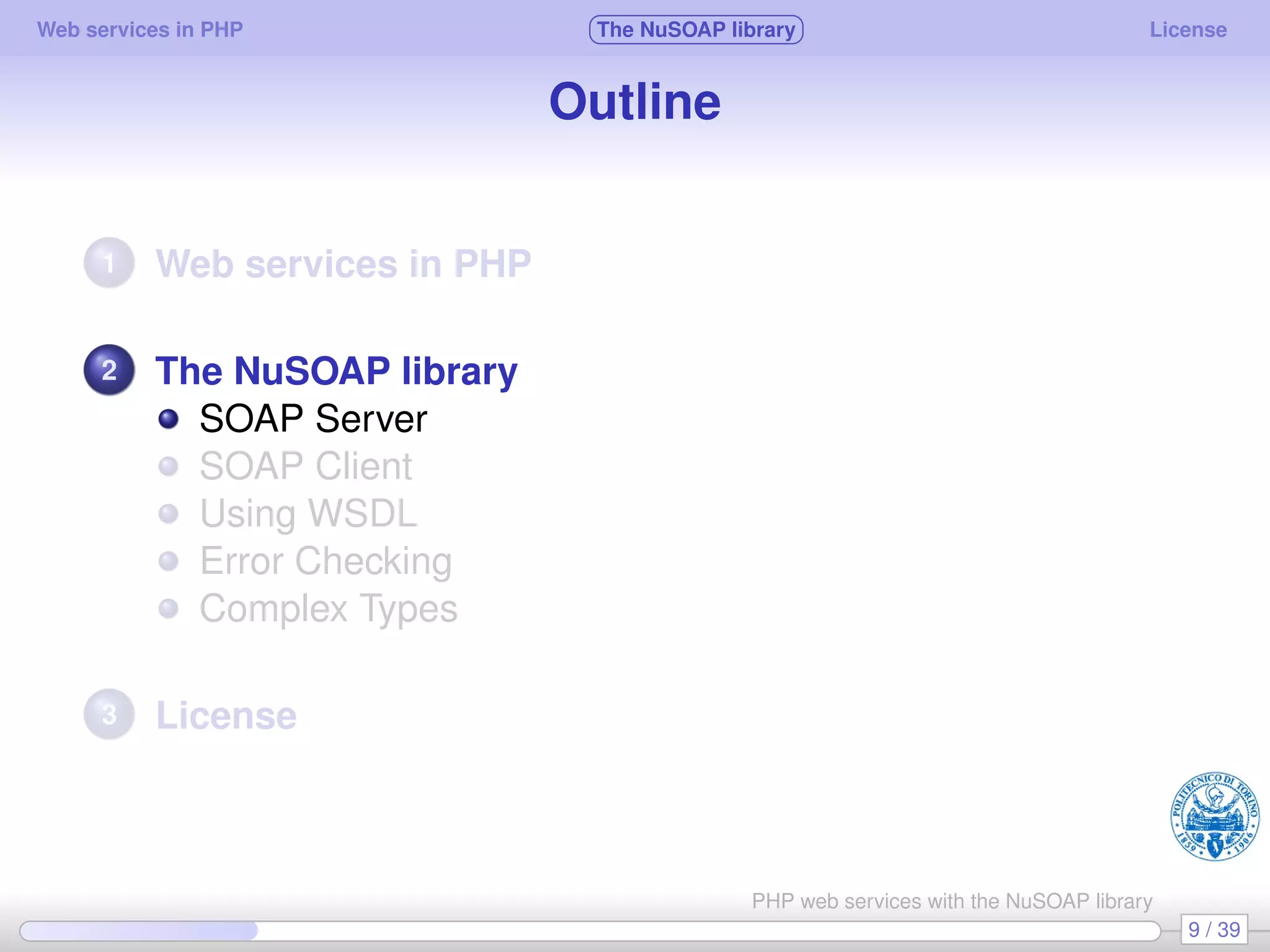Go to the SOAP Server subsection

click(x=313, y=419)
